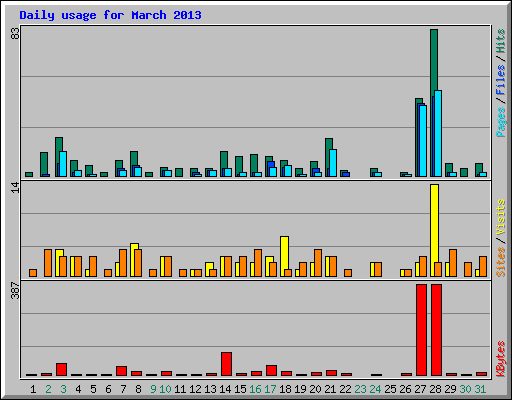Select the day '18' label on the x-axis

pyautogui.click(x=285, y=389)
